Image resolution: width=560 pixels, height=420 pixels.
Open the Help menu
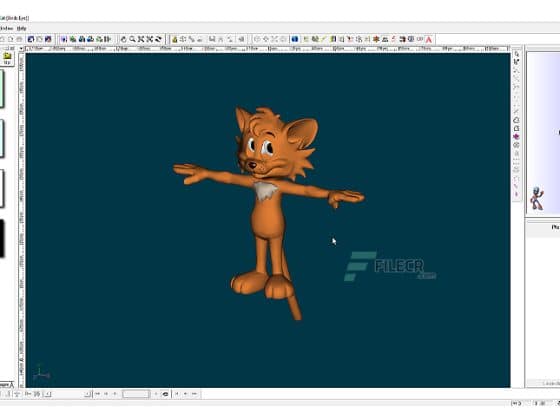point(21,28)
